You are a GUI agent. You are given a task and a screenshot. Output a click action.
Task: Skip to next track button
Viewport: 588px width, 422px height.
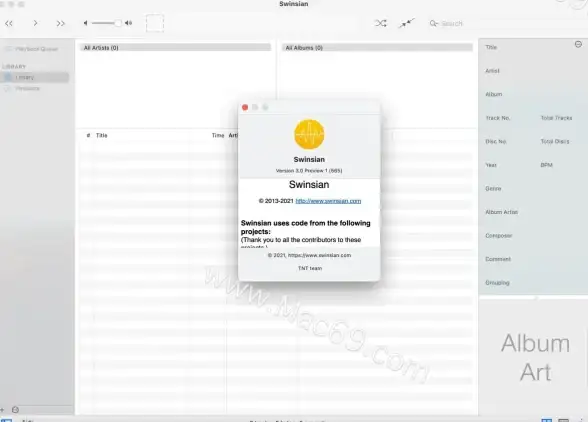[x=60, y=24]
